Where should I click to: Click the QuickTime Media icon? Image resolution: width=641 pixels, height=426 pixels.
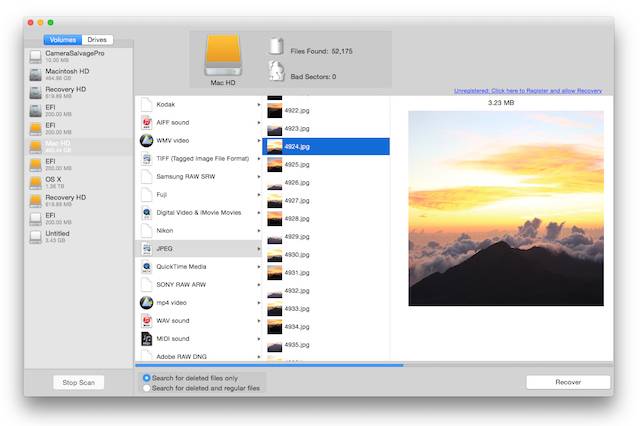(146, 267)
